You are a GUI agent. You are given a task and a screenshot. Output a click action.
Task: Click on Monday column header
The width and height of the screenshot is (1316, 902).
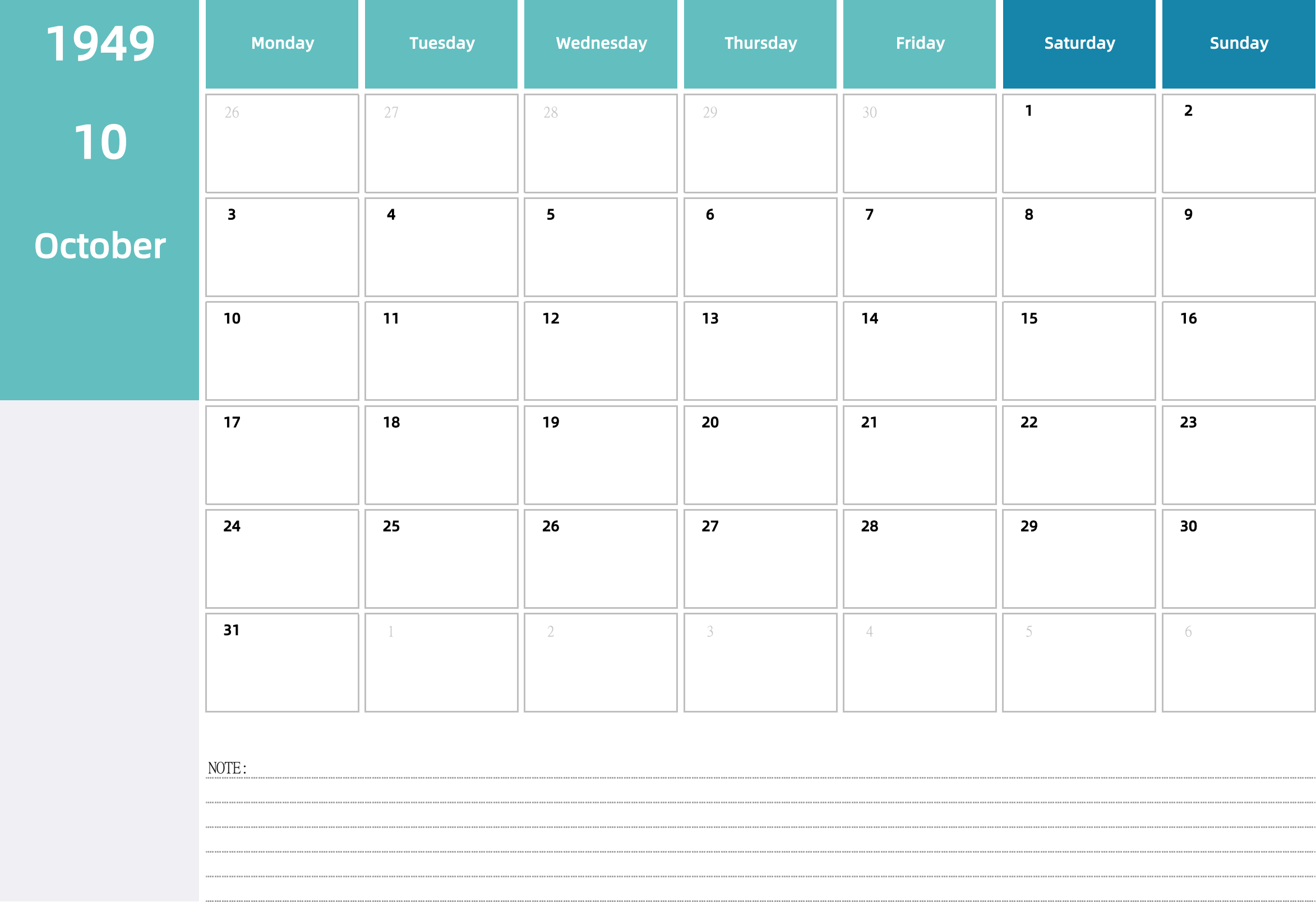tap(282, 43)
